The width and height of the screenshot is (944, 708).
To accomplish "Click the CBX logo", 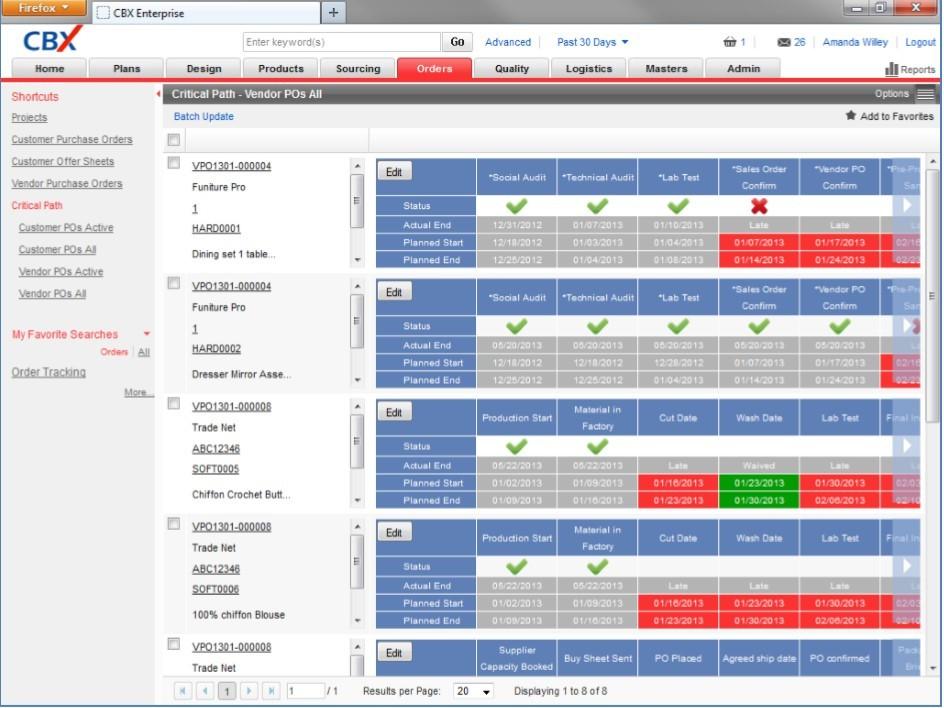I will coord(51,39).
